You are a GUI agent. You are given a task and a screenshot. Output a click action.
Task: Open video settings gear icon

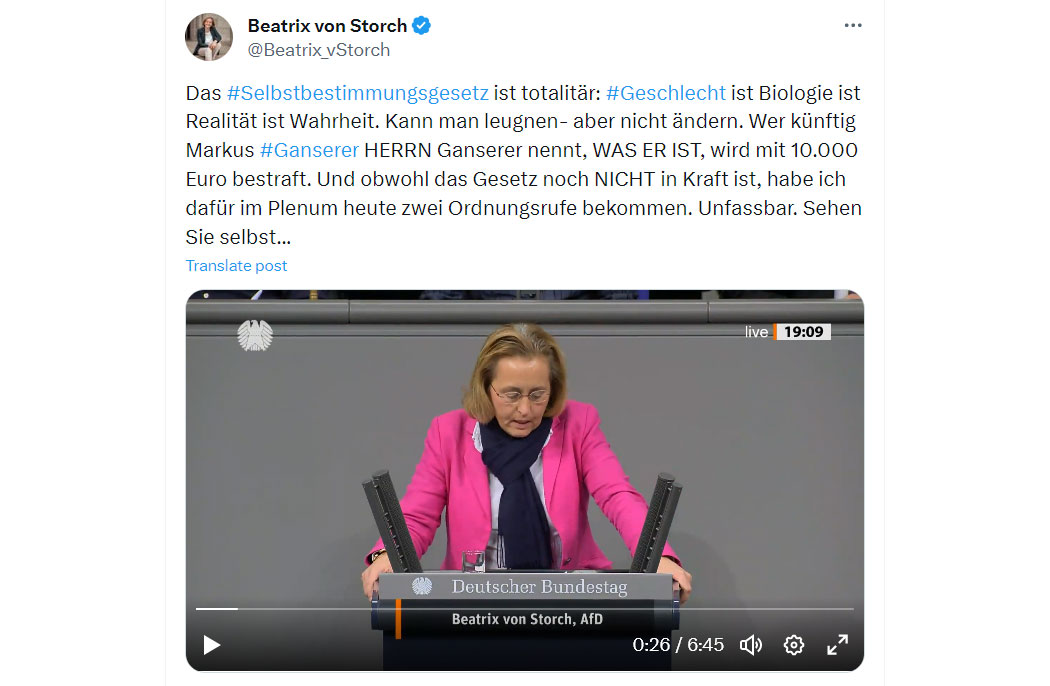[x=794, y=645]
